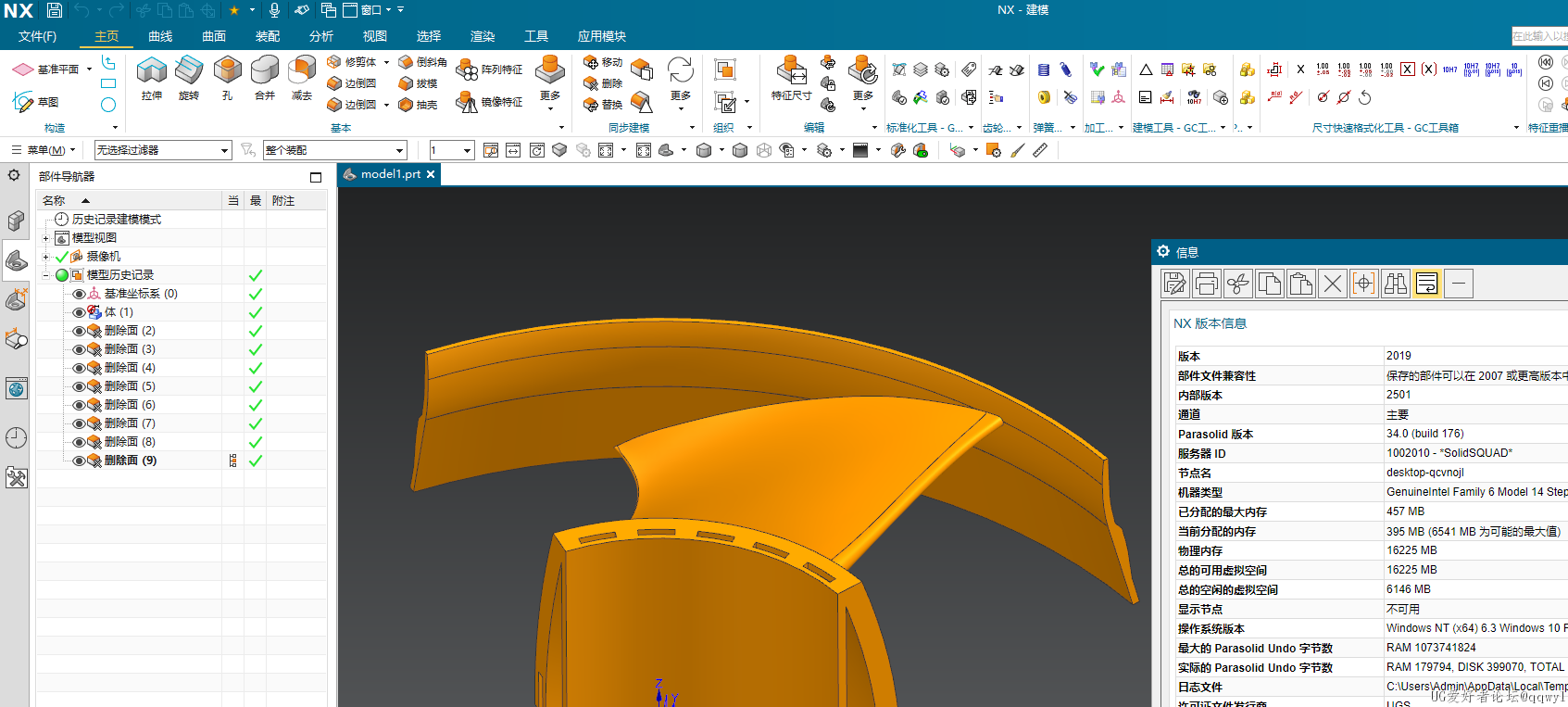Viewport: 1568px width, 707px height.
Task: Expand the 模型视图 tree node
Action: pos(45,238)
